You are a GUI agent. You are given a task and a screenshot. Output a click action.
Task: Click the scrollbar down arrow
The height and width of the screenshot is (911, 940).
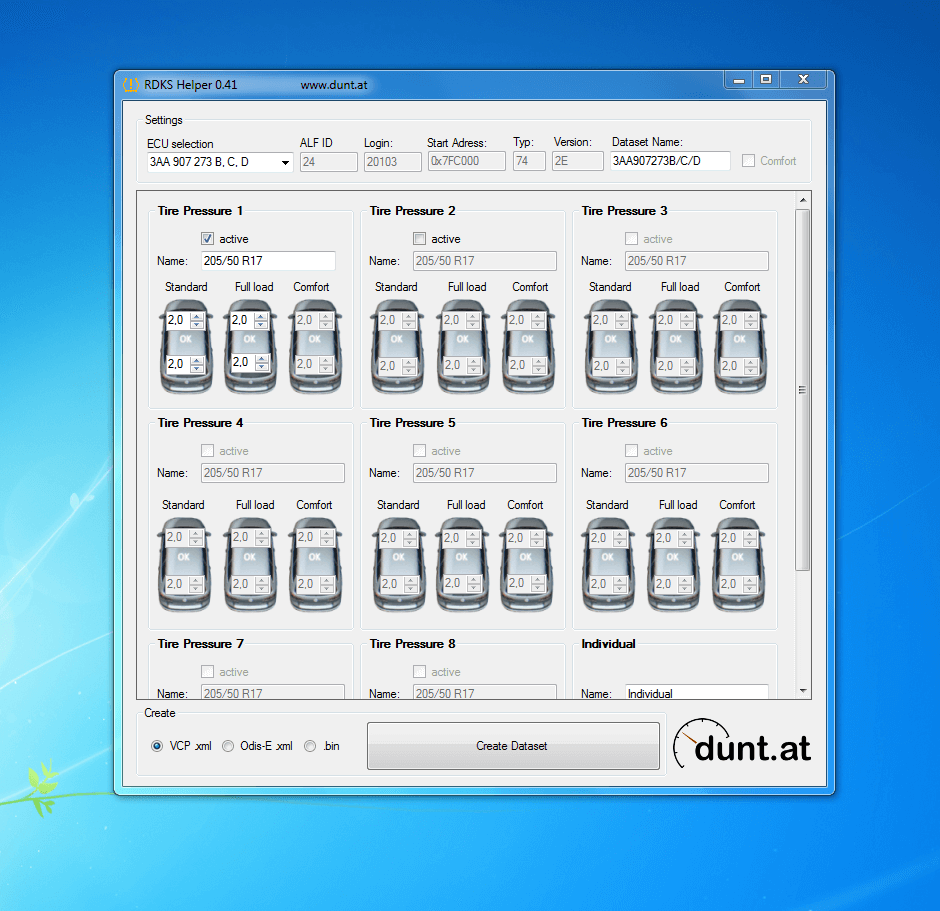(x=803, y=691)
